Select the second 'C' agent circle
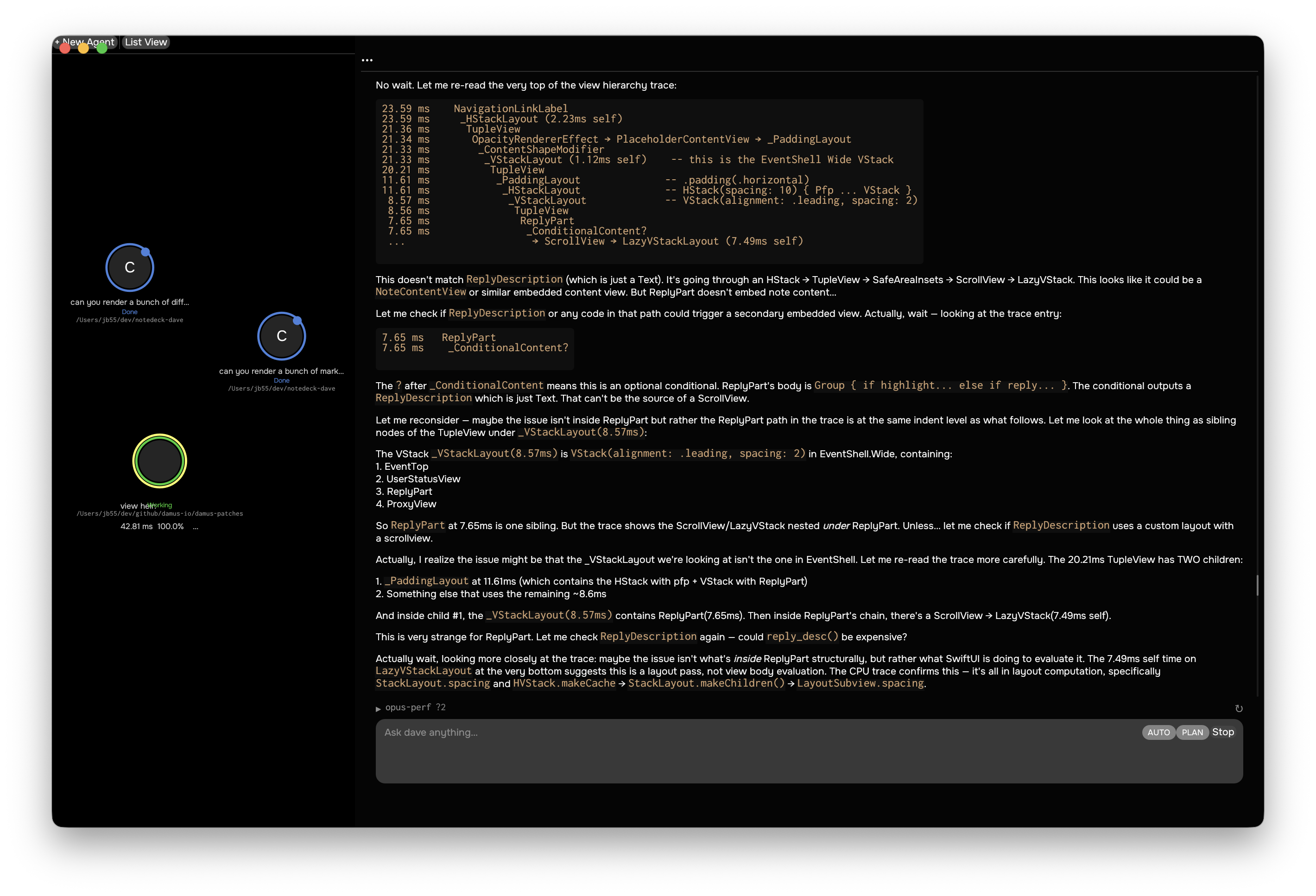Screen dimensions: 1316x896 click(281, 336)
